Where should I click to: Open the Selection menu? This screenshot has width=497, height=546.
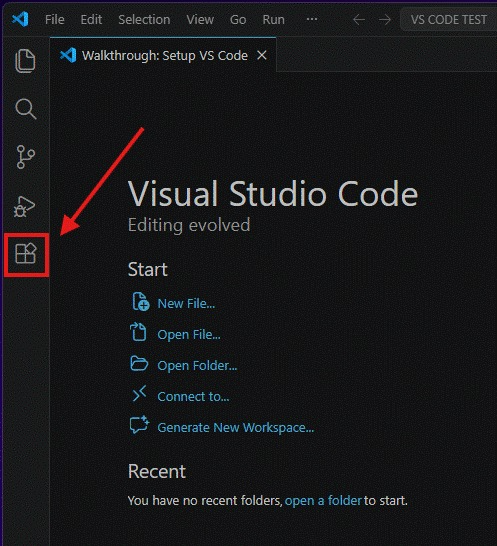click(x=144, y=20)
